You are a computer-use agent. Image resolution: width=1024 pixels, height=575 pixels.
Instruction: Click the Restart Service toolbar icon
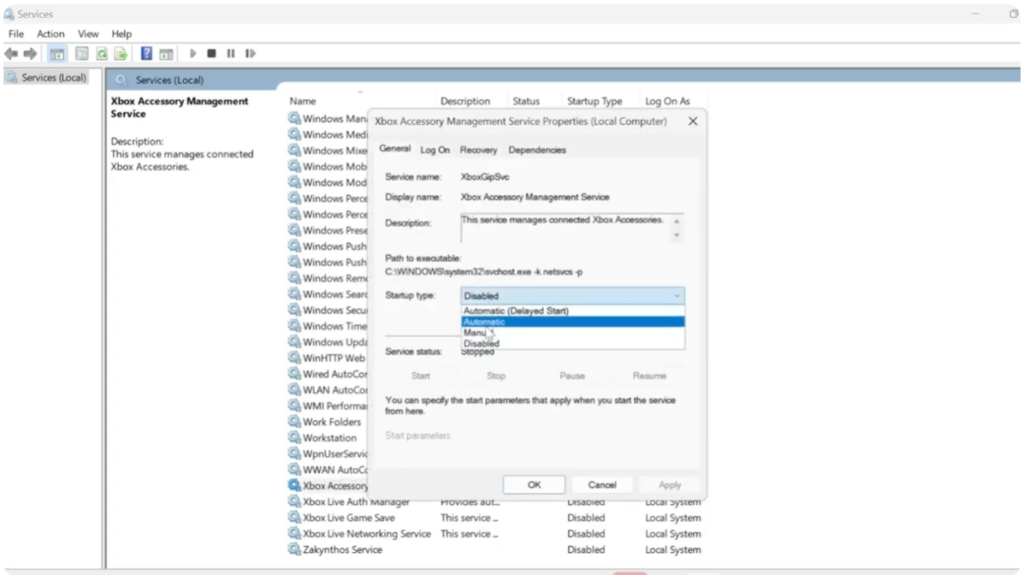250,54
